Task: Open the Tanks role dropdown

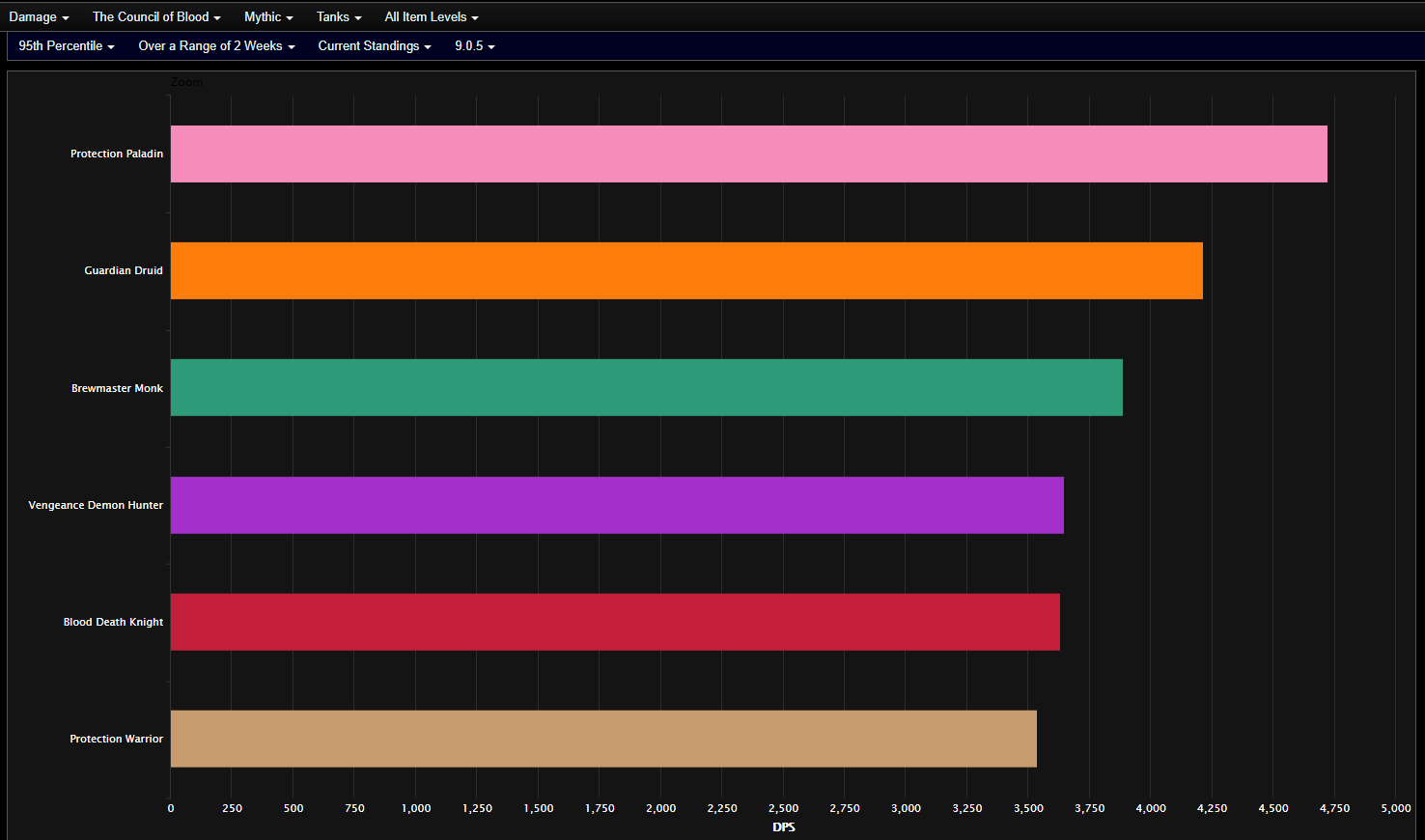Action: 339,16
